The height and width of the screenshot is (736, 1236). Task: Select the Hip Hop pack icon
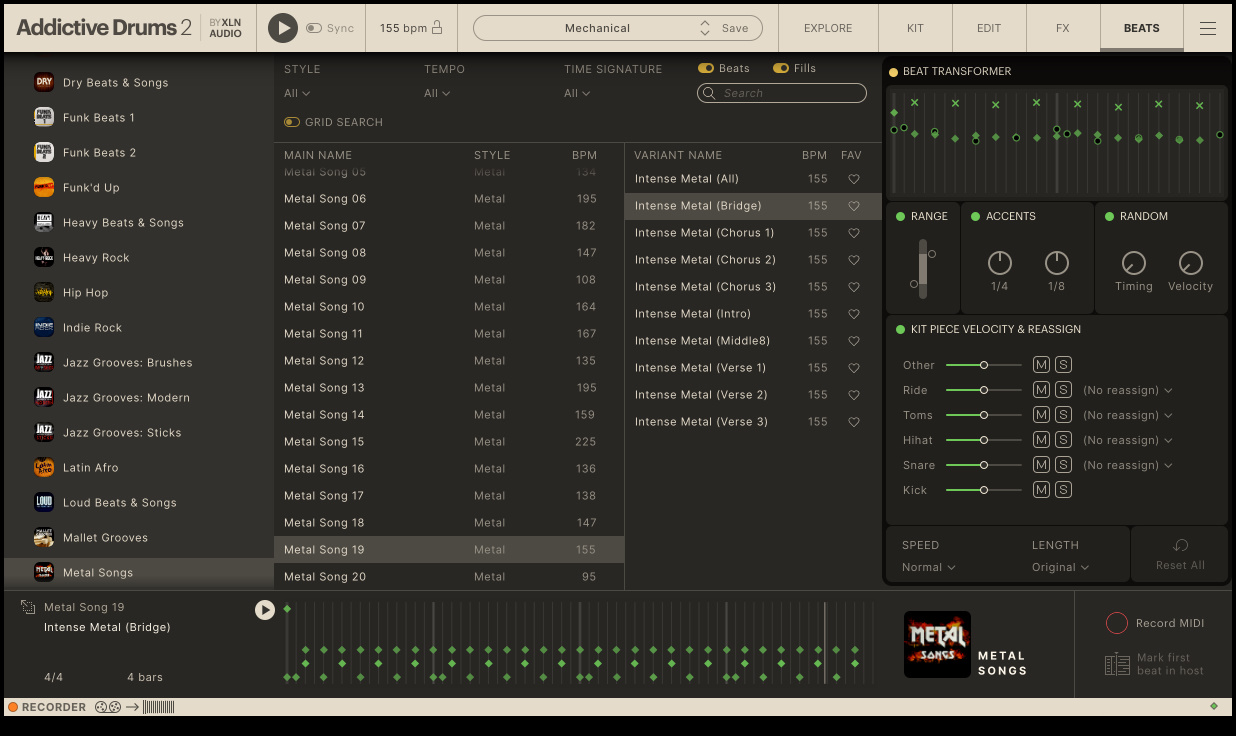pos(44,292)
